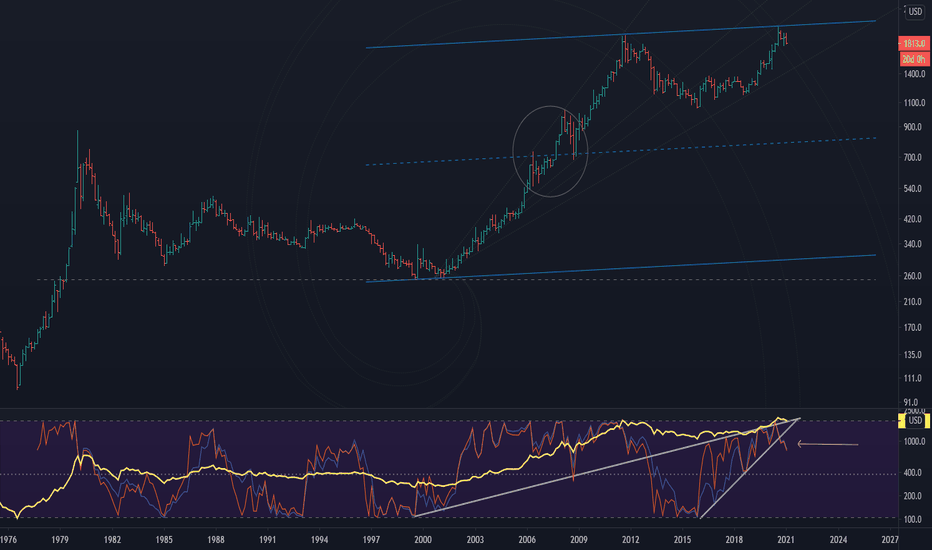The image size is (932, 550).
Task: Click the 2015 label on time axis
Action: [x=682, y=540]
